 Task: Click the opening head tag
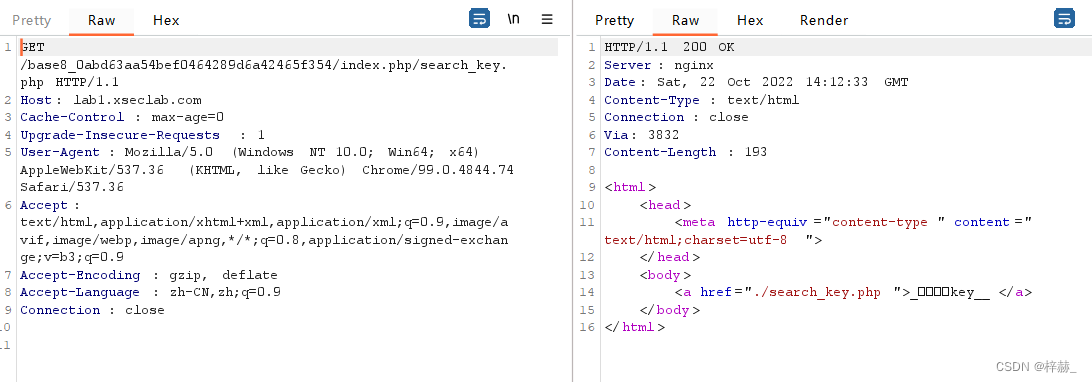click(x=665, y=205)
